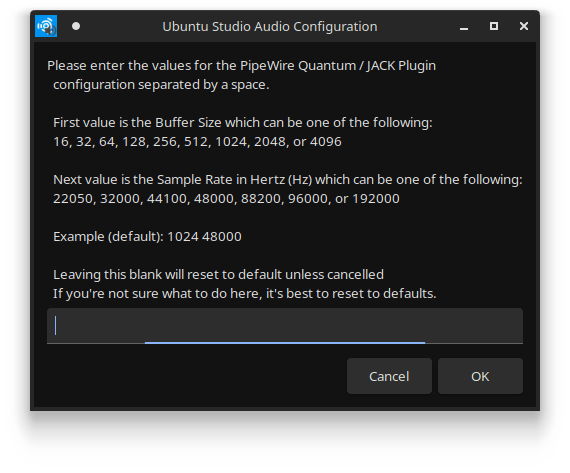Maximize the Audio Configuration dialog
Screen dimensions: 570x473
pos(494,26)
